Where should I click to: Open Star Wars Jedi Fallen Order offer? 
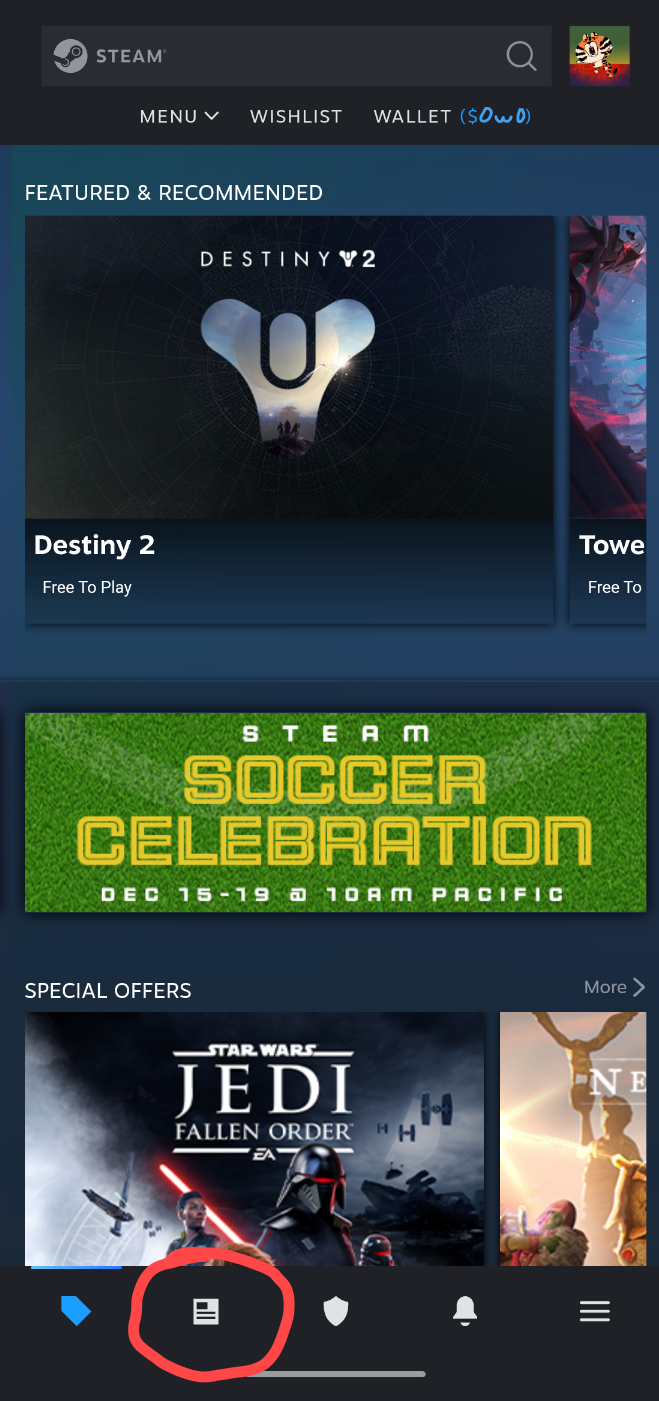pyautogui.click(x=255, y=1139)
